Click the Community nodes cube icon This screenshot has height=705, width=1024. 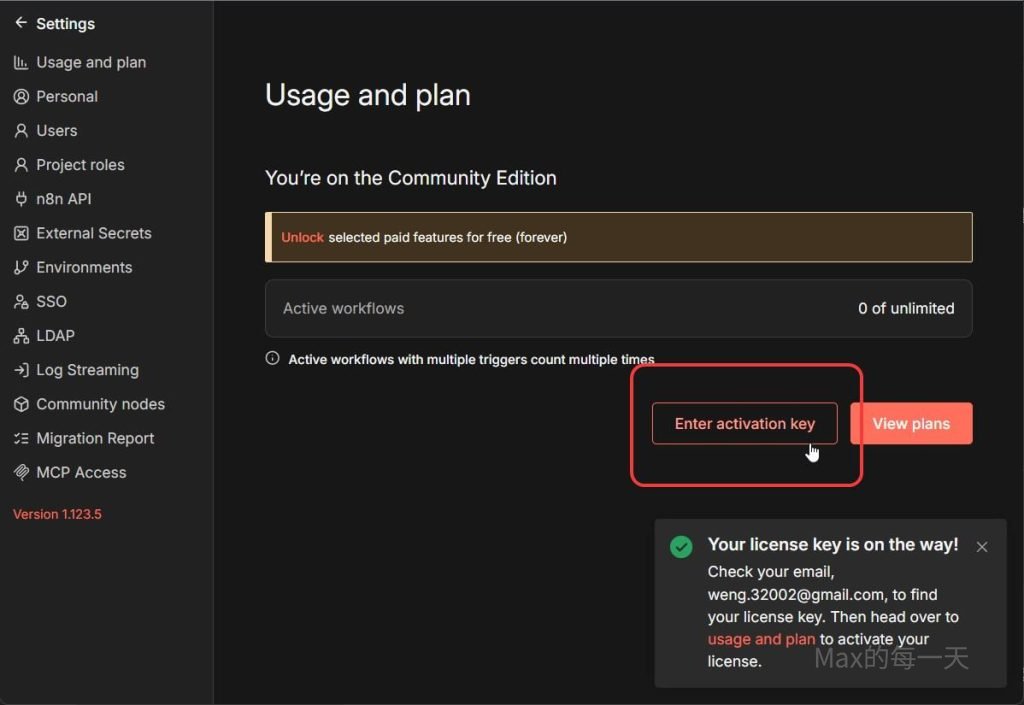click(x=21, y=404)
